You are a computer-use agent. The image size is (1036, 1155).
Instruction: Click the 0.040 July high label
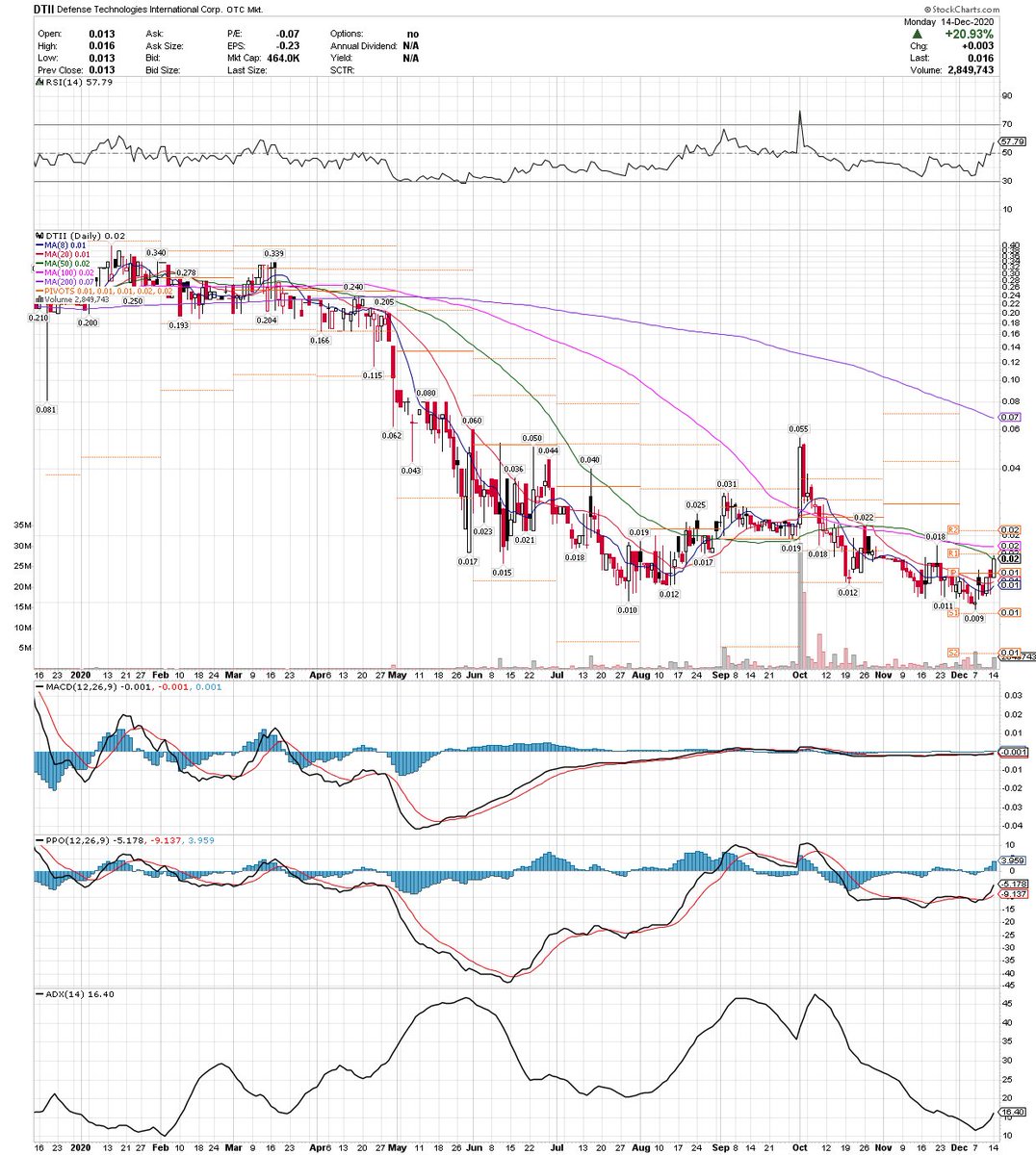point(590,460)
